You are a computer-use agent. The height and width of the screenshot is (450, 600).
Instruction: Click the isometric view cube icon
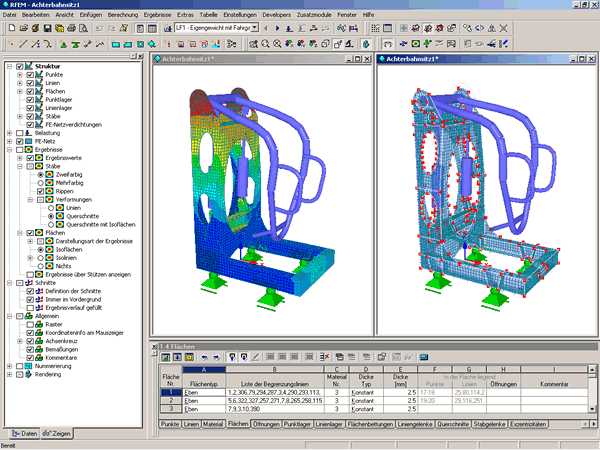[325, 44]
